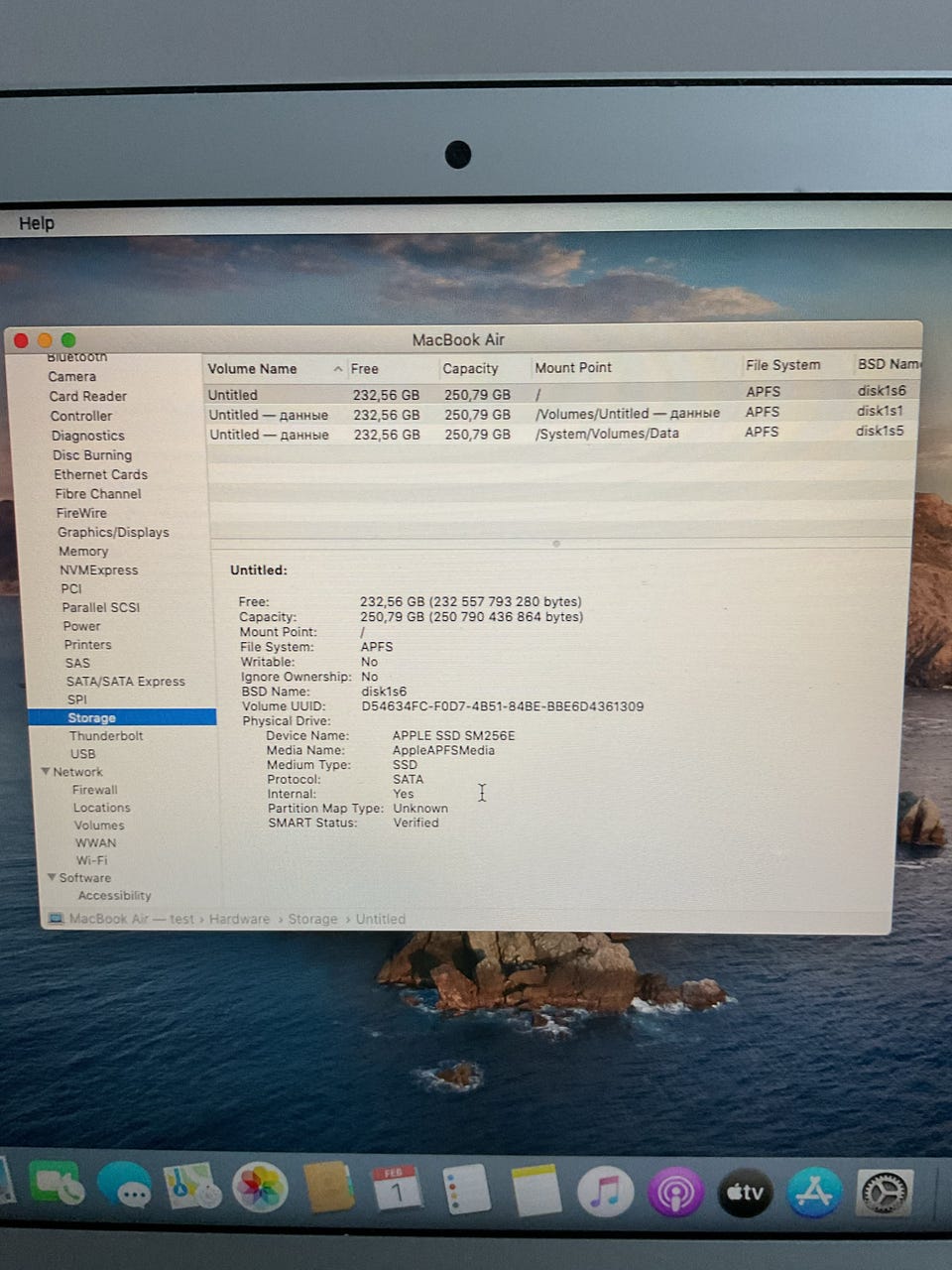Image resolution: width=952 pixels, height=1270 pixels.
Task: Select Fibre Channel in the sidebar
Action: click(x=98, y=493)
